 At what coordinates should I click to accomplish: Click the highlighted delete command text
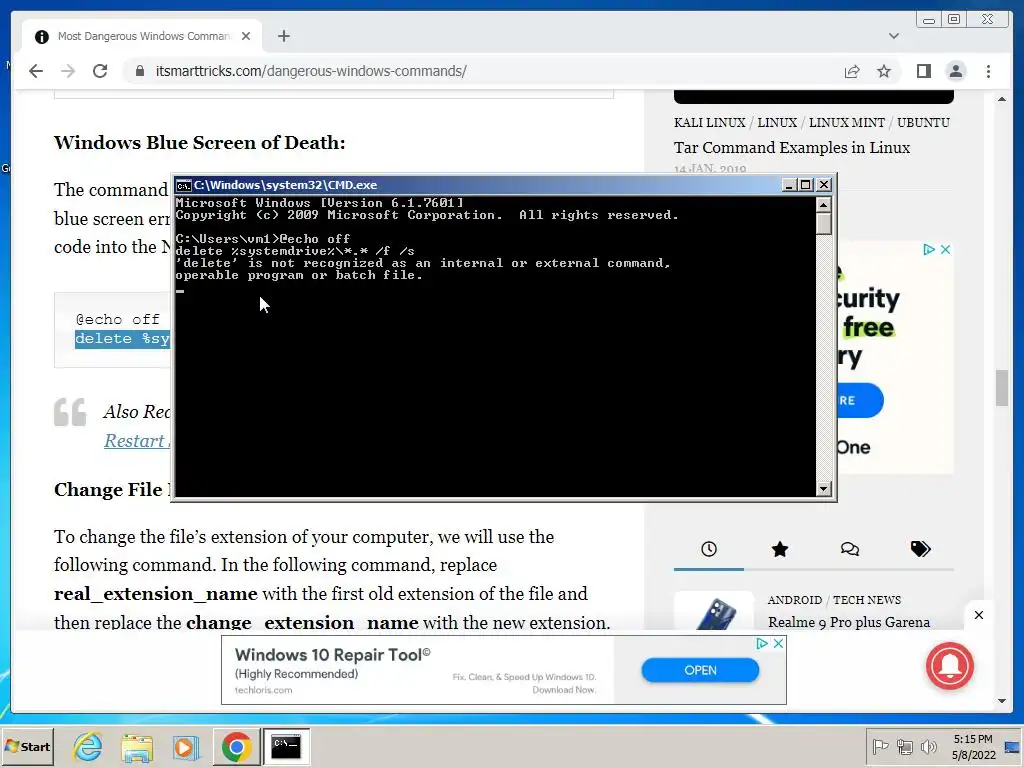coord(122,339)
